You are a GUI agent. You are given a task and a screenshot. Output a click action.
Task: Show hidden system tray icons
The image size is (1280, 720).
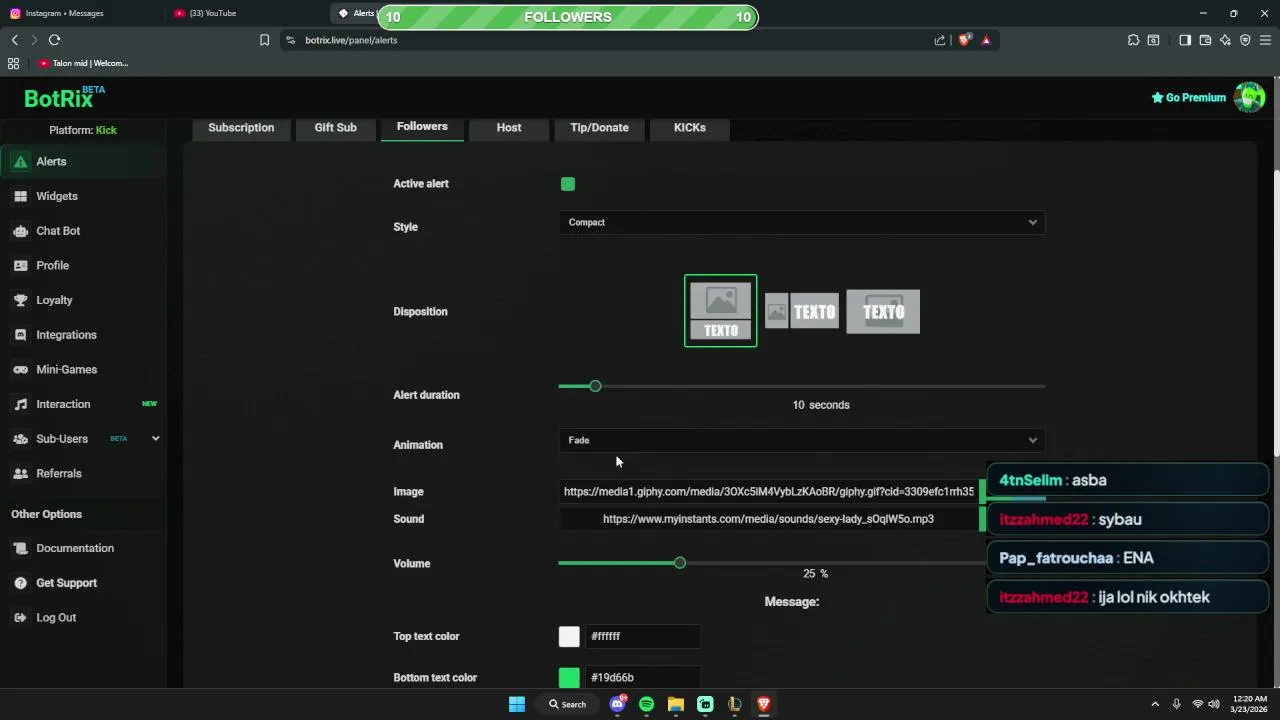click(x=1155, y=704)
